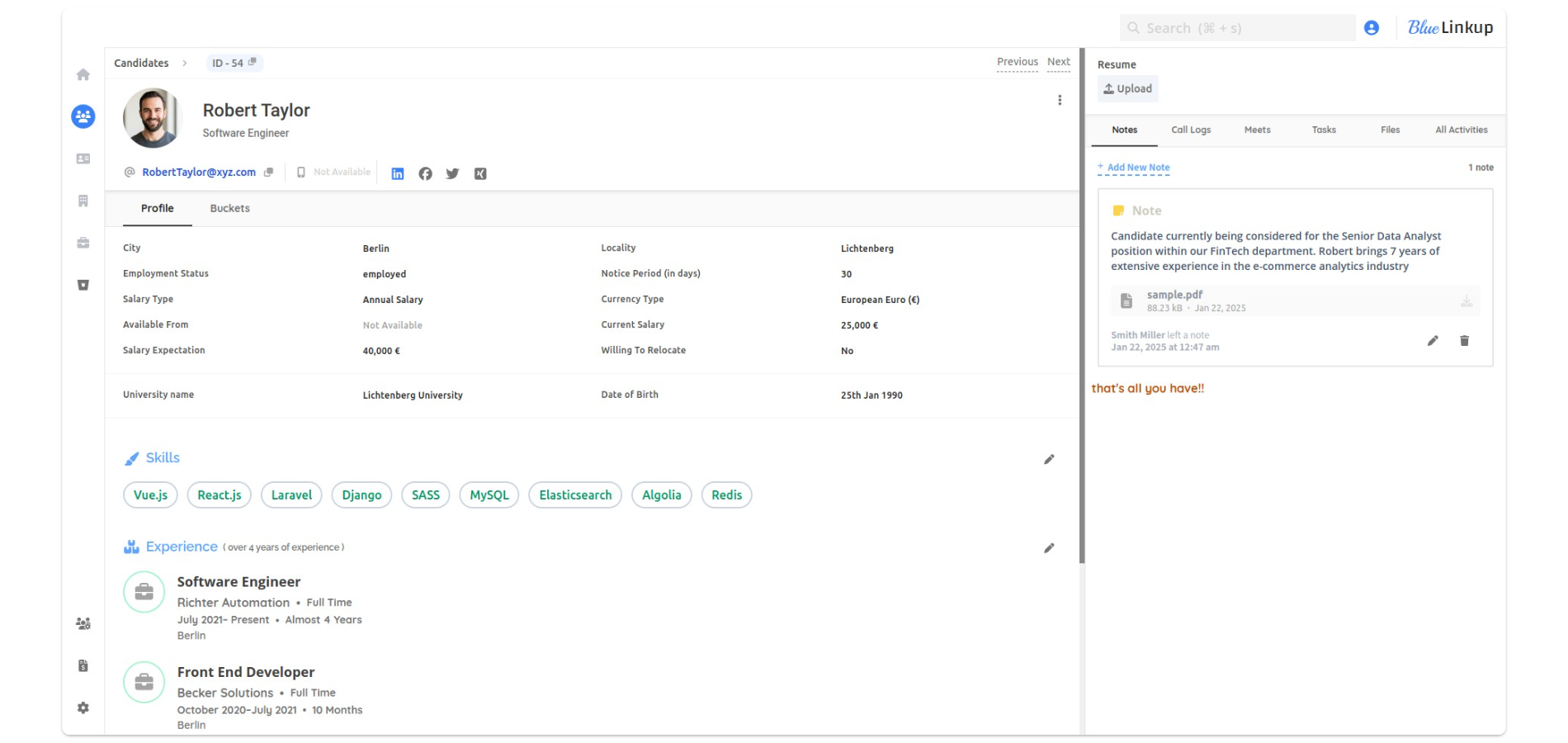Edit the Experience section pencil icon
This screenshot has height=743, width=1568.
coord(1049,547)
